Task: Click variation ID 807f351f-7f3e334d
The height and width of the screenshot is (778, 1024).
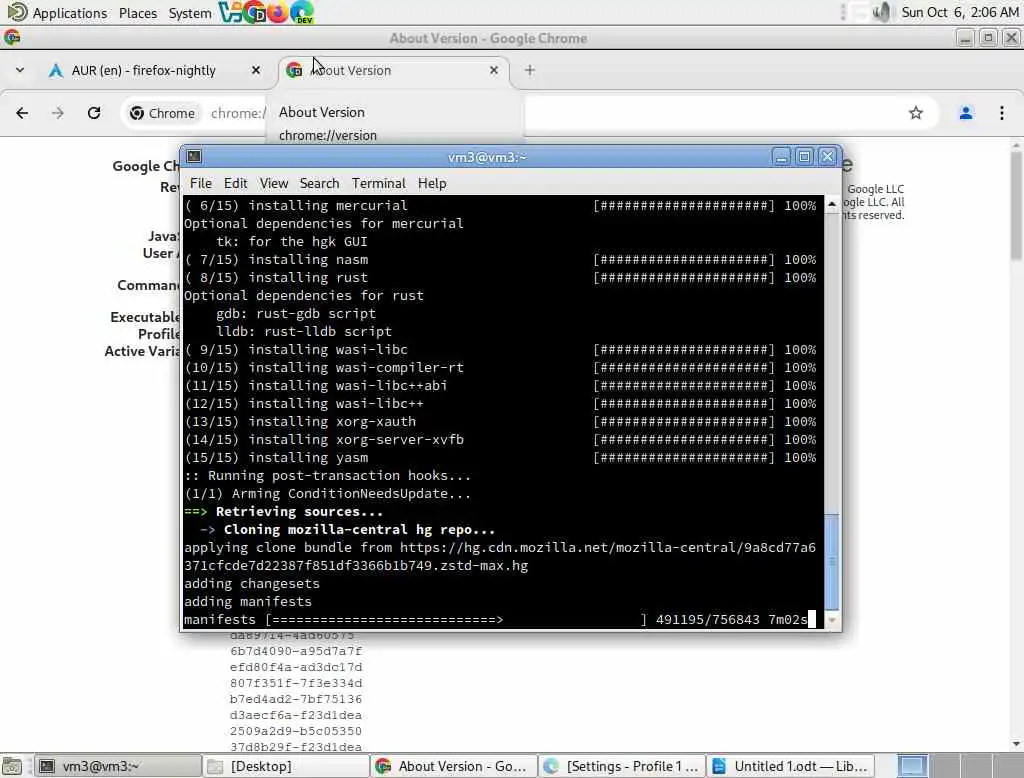Action: tap(296, 683)
